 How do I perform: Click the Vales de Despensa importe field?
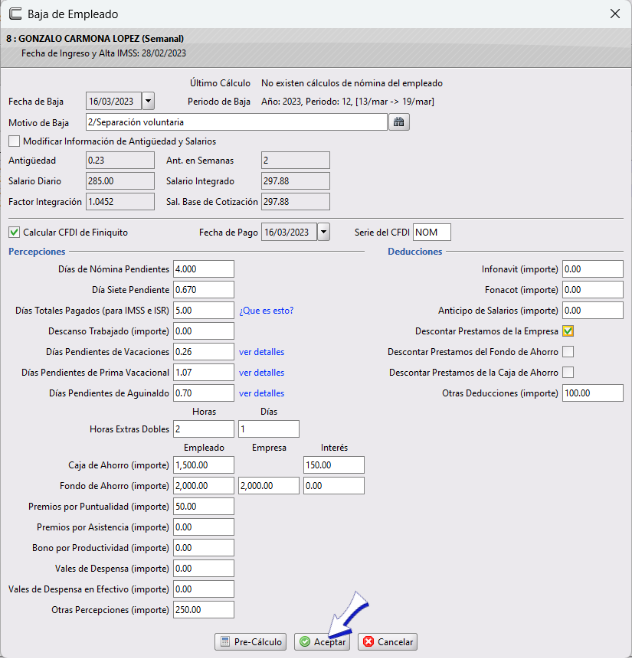(204, 569)
